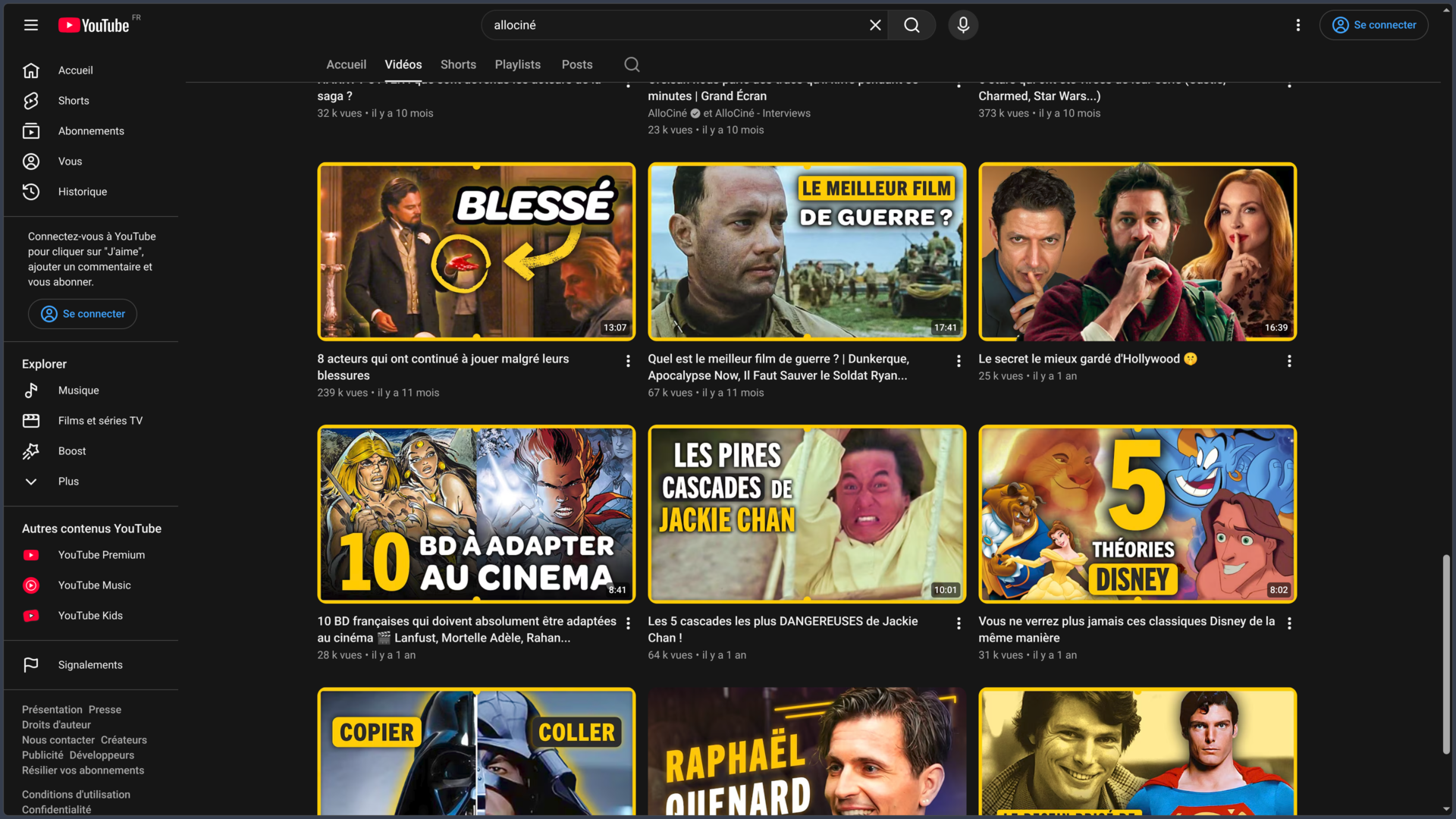Select the Vidéos tab
The image size is (1456, 819).
coord(403,64)
